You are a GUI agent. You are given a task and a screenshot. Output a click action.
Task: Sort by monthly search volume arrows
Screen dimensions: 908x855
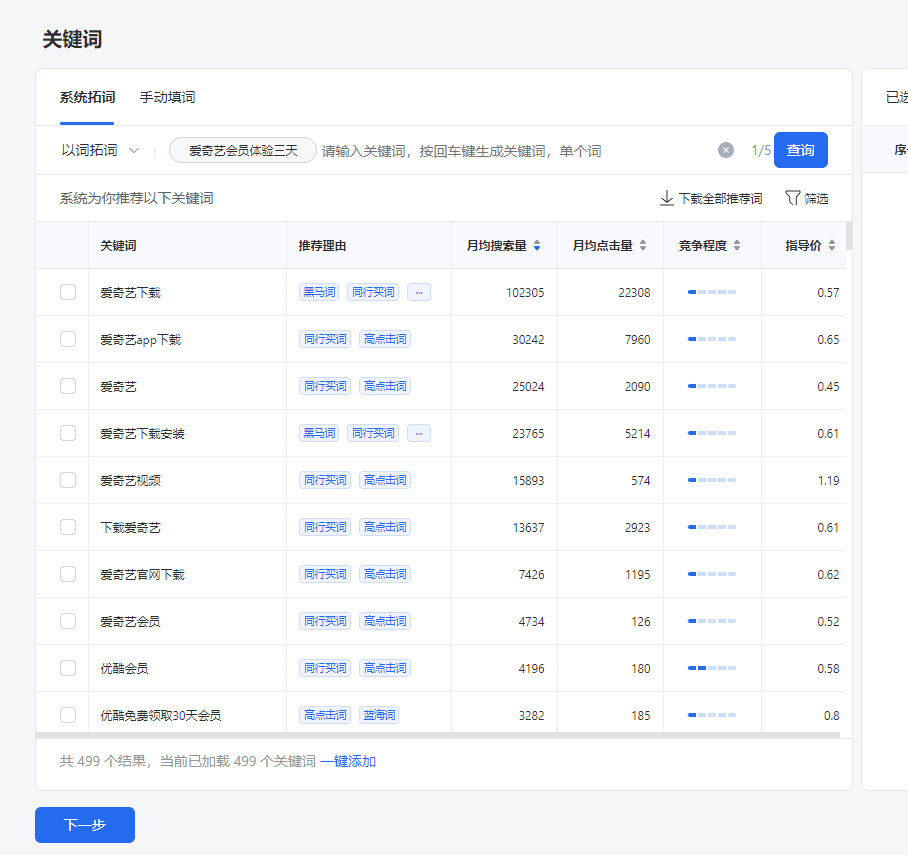click(537, 246)
